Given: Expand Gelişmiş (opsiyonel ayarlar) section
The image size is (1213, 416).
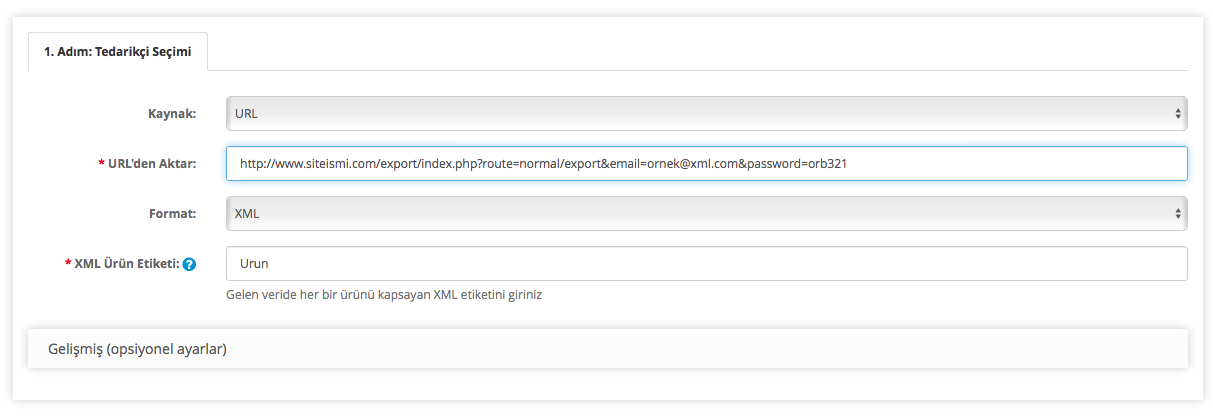Looking at the screenshot, I should 138,349.
